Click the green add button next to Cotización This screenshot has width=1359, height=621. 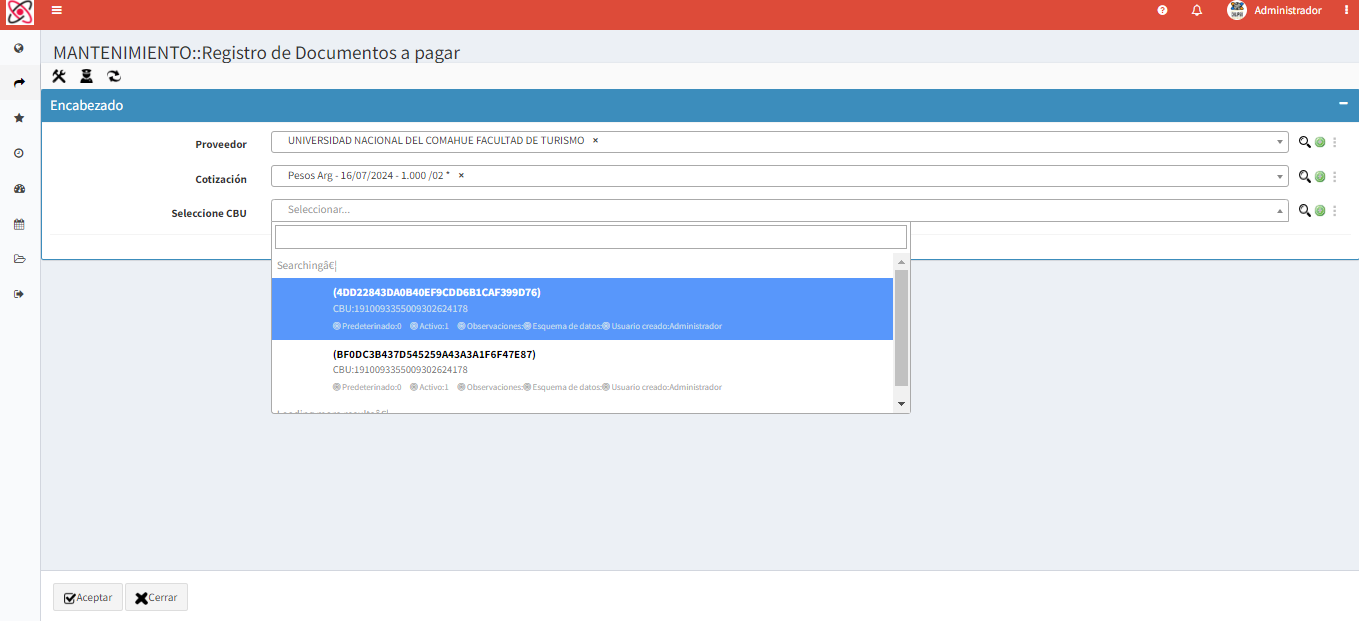pos(1320,176)
